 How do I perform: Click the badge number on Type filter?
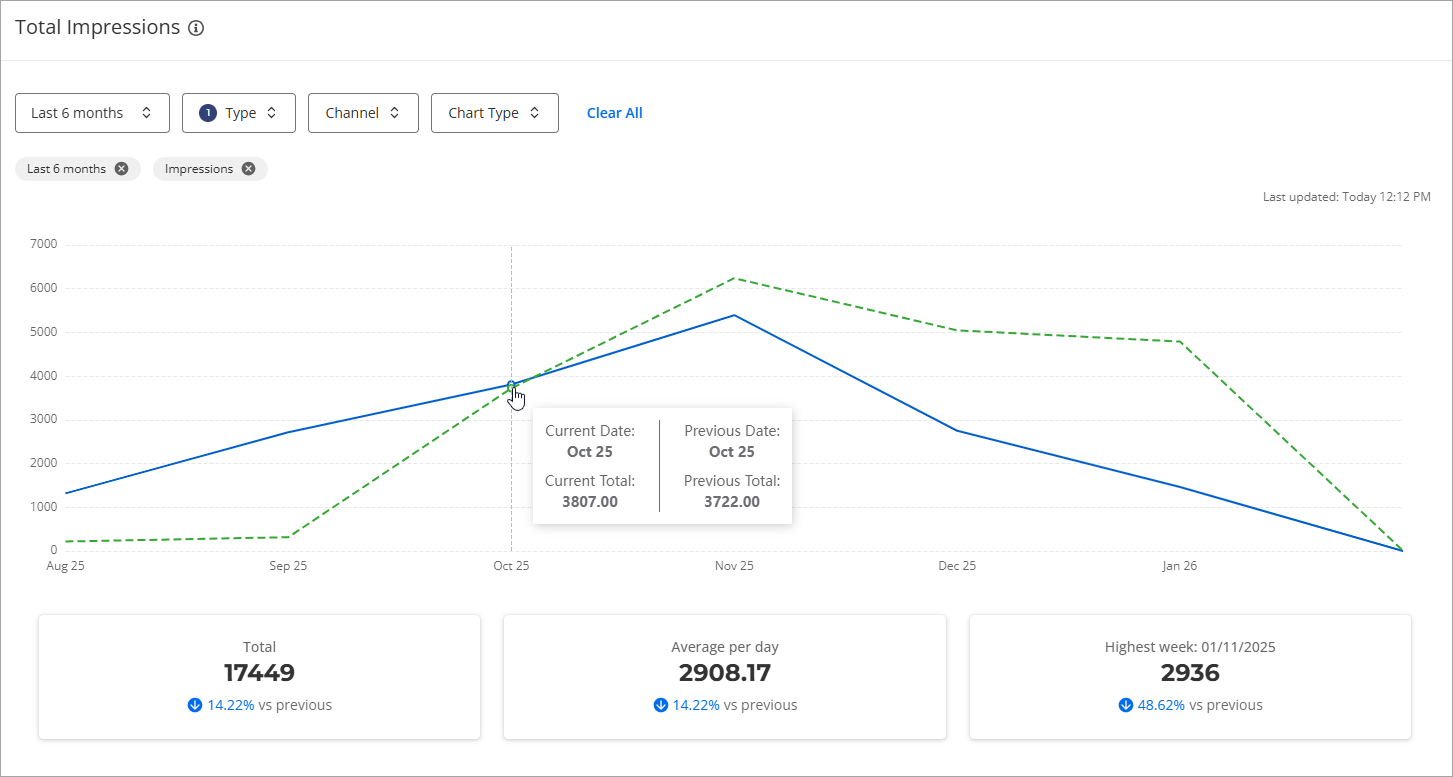coord(208,113)
